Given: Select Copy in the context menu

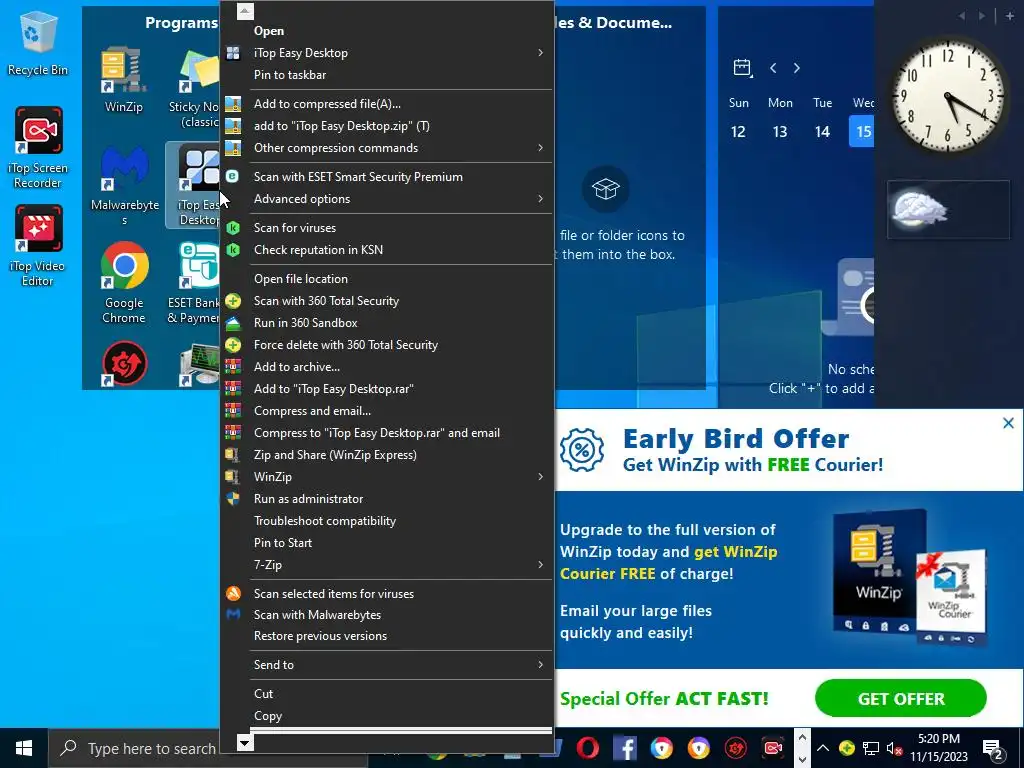Looking at the screenshot, I should point(387,716).
